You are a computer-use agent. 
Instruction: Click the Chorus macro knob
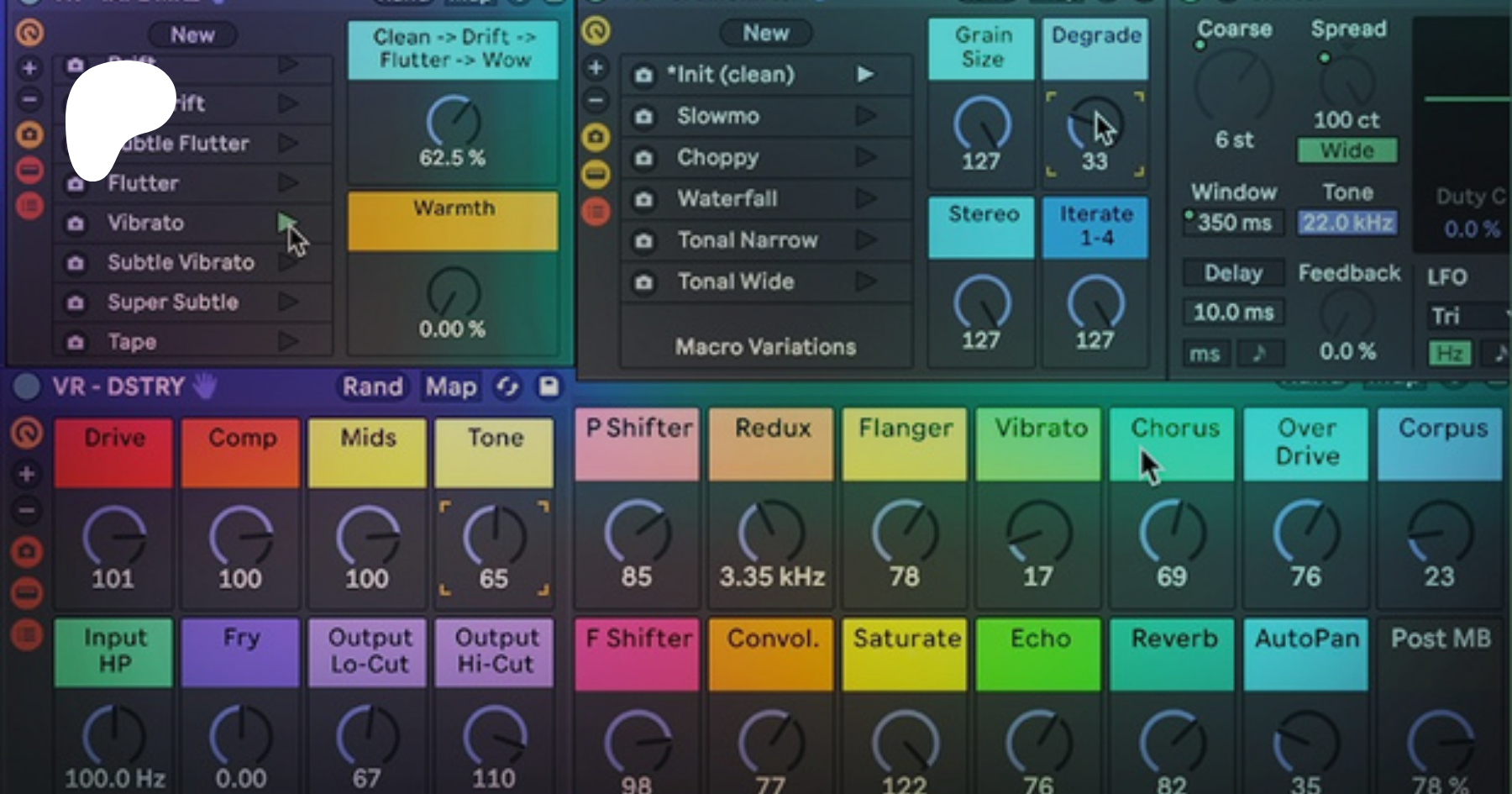point(1172,533)
